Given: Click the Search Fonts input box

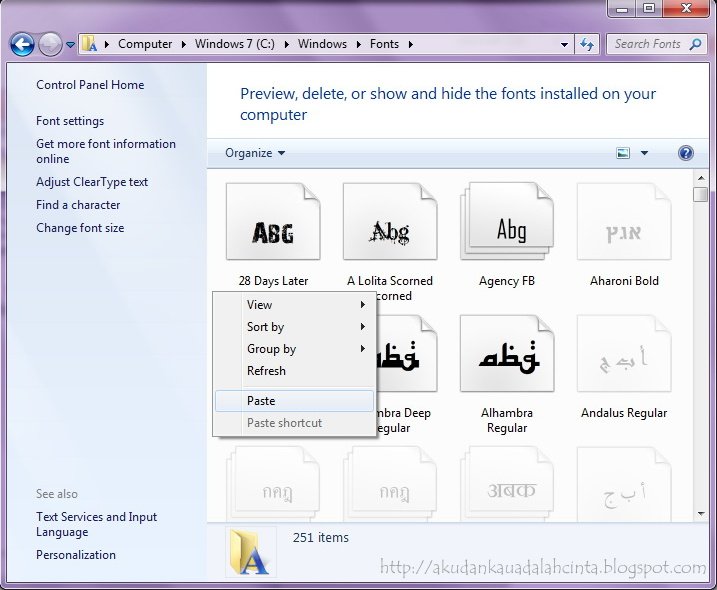Looking at the screenshot, I should [650, 44].
